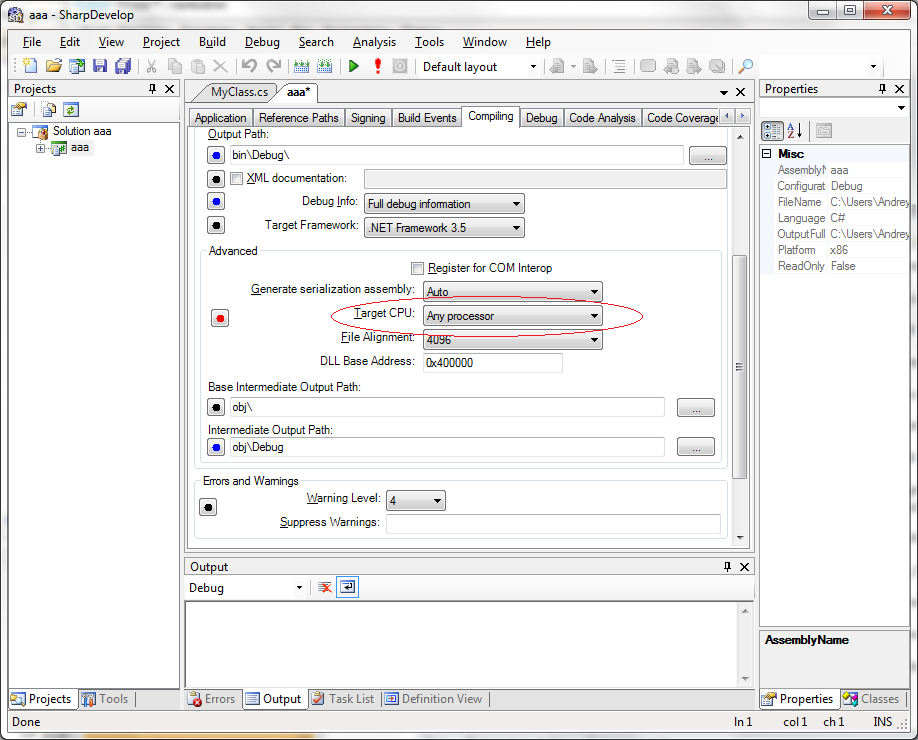This screenshot has width=918, height=740.
Task: Expand the aaa project tree node
Action: click(41, 148)
